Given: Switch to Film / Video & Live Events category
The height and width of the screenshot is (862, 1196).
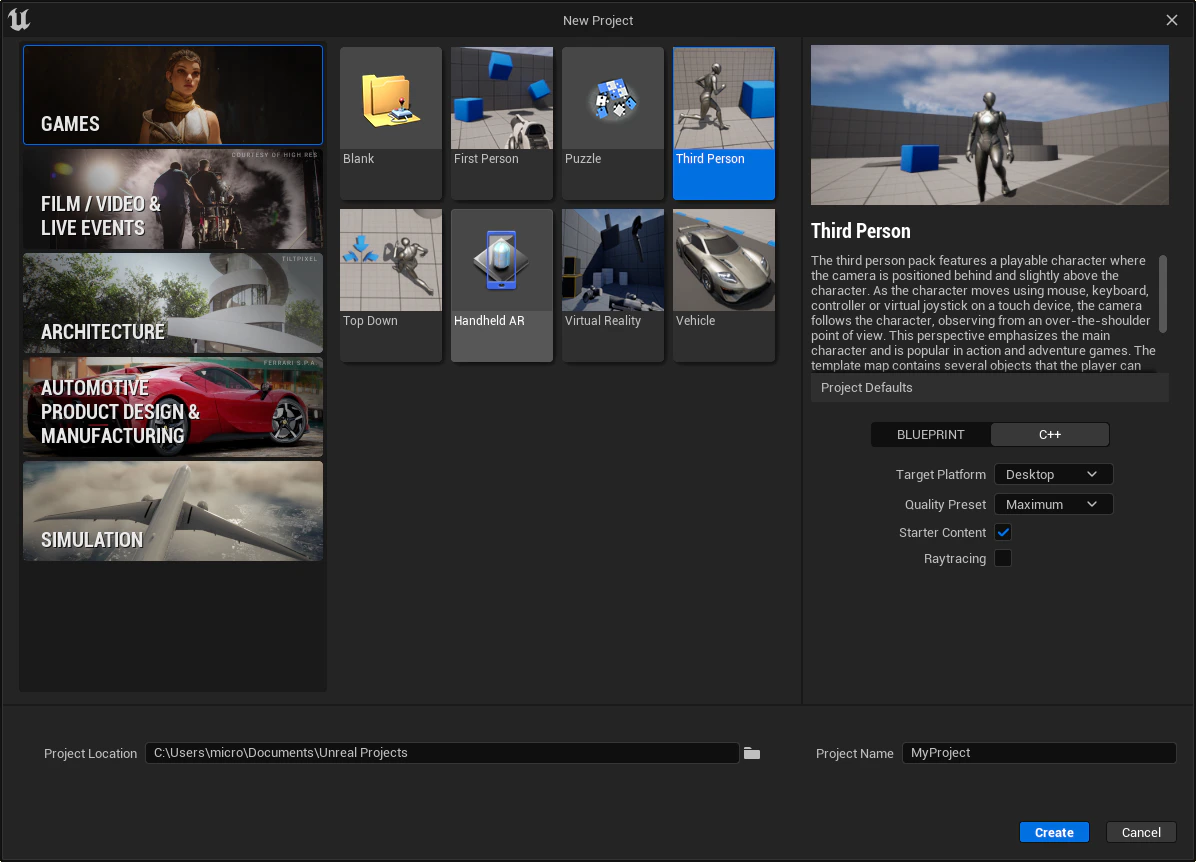Looking at the screenshot, I should (172, 199).
